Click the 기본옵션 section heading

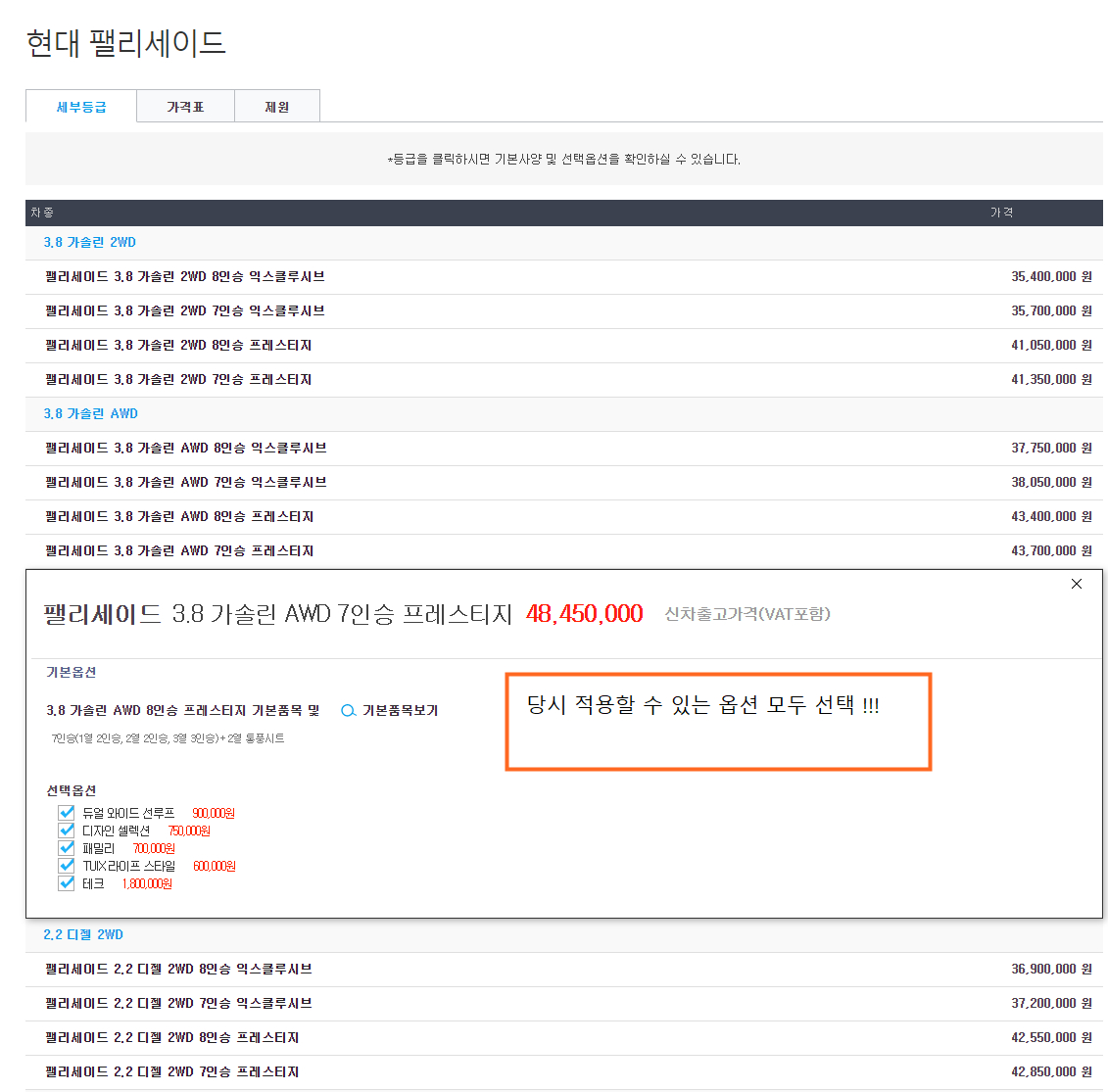(72, 673)
